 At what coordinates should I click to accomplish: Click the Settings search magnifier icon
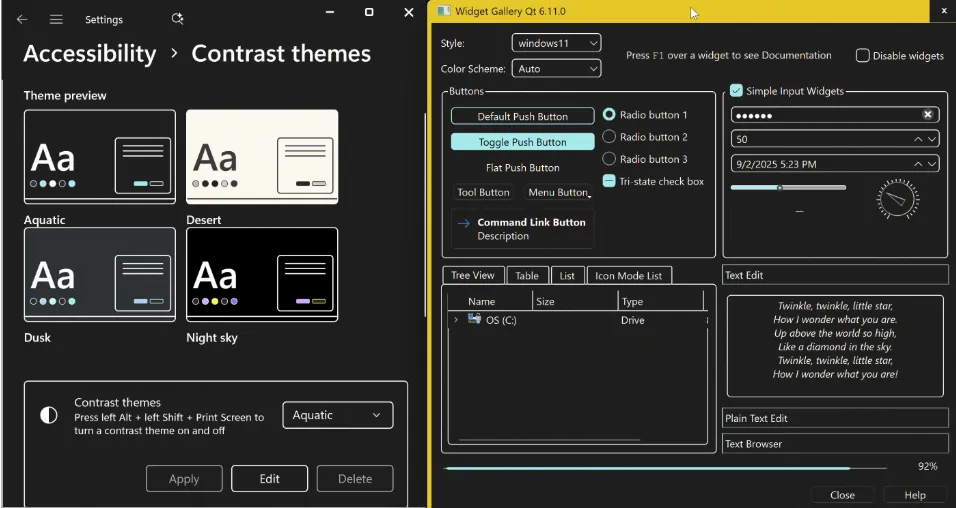click(x=177, y=19)
